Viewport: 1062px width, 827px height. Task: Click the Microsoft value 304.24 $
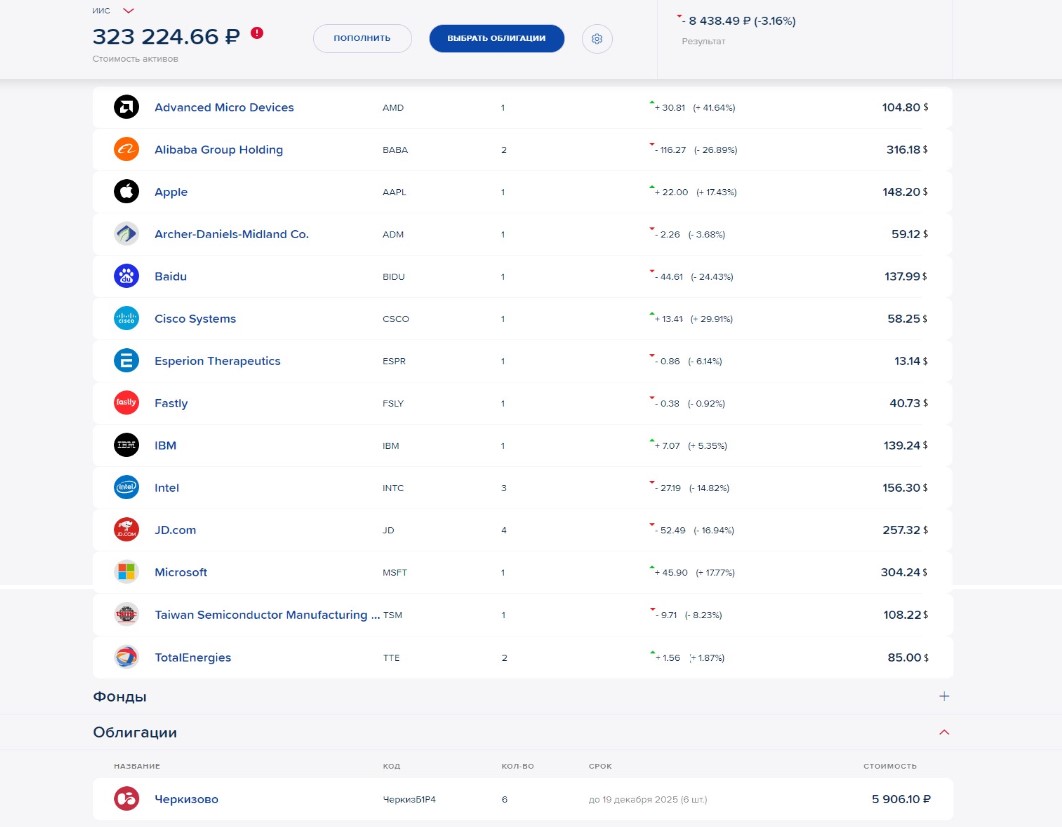coord(904,572)
